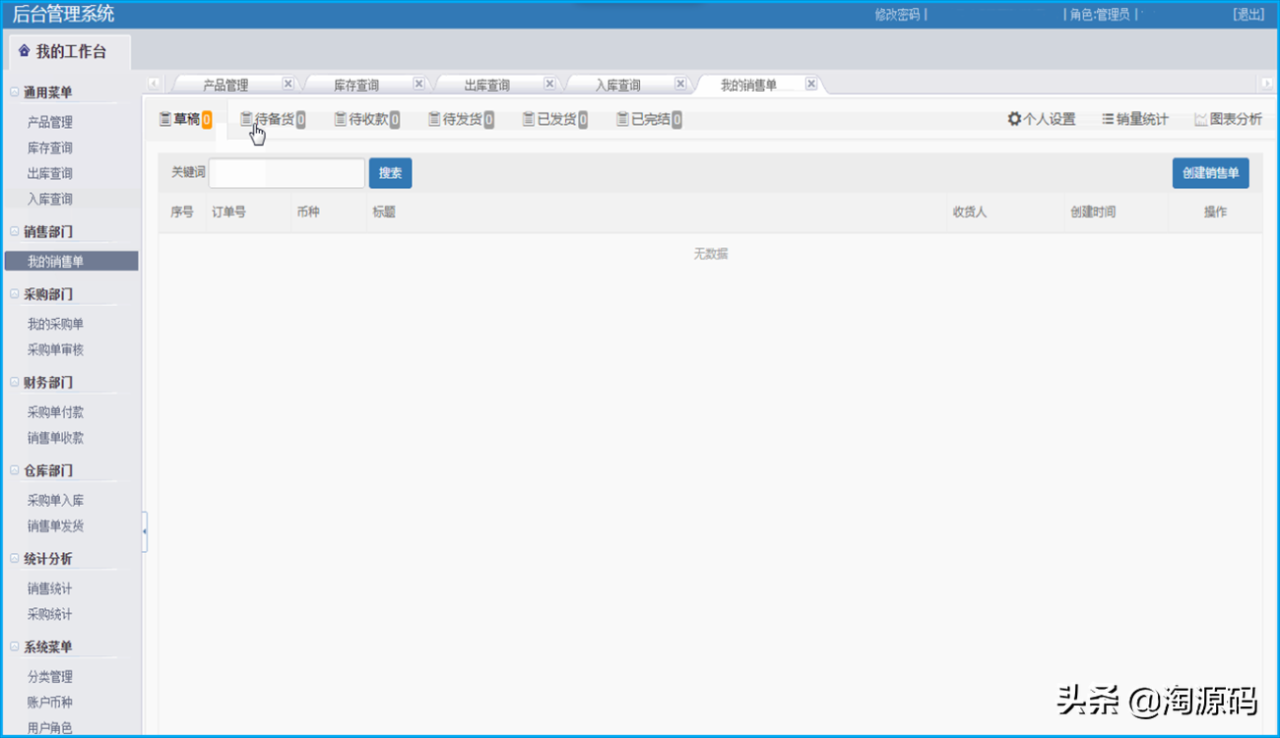Click the 退出 logout link

pyautogui.click(x=1249, y=14)
